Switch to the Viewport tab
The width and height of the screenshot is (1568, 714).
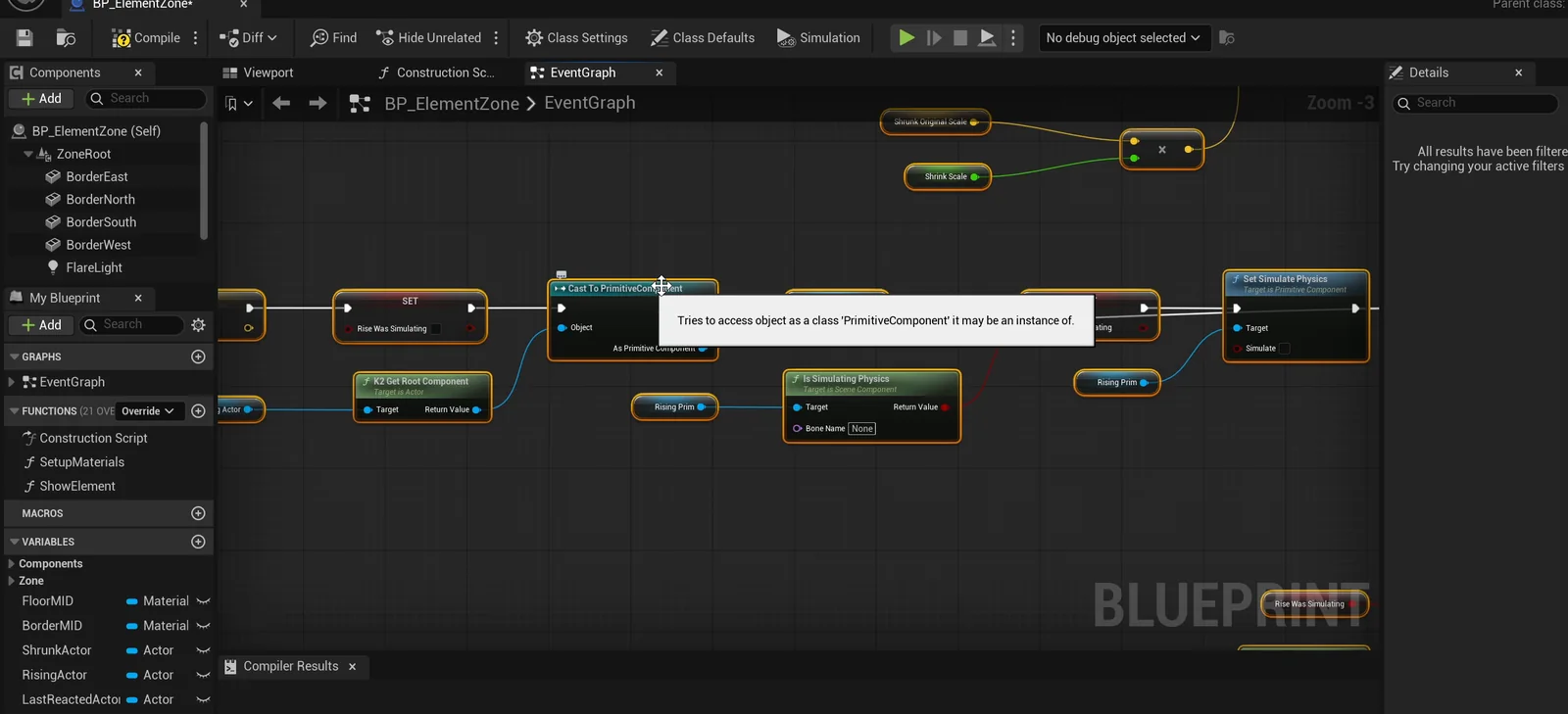pos(259,72)
